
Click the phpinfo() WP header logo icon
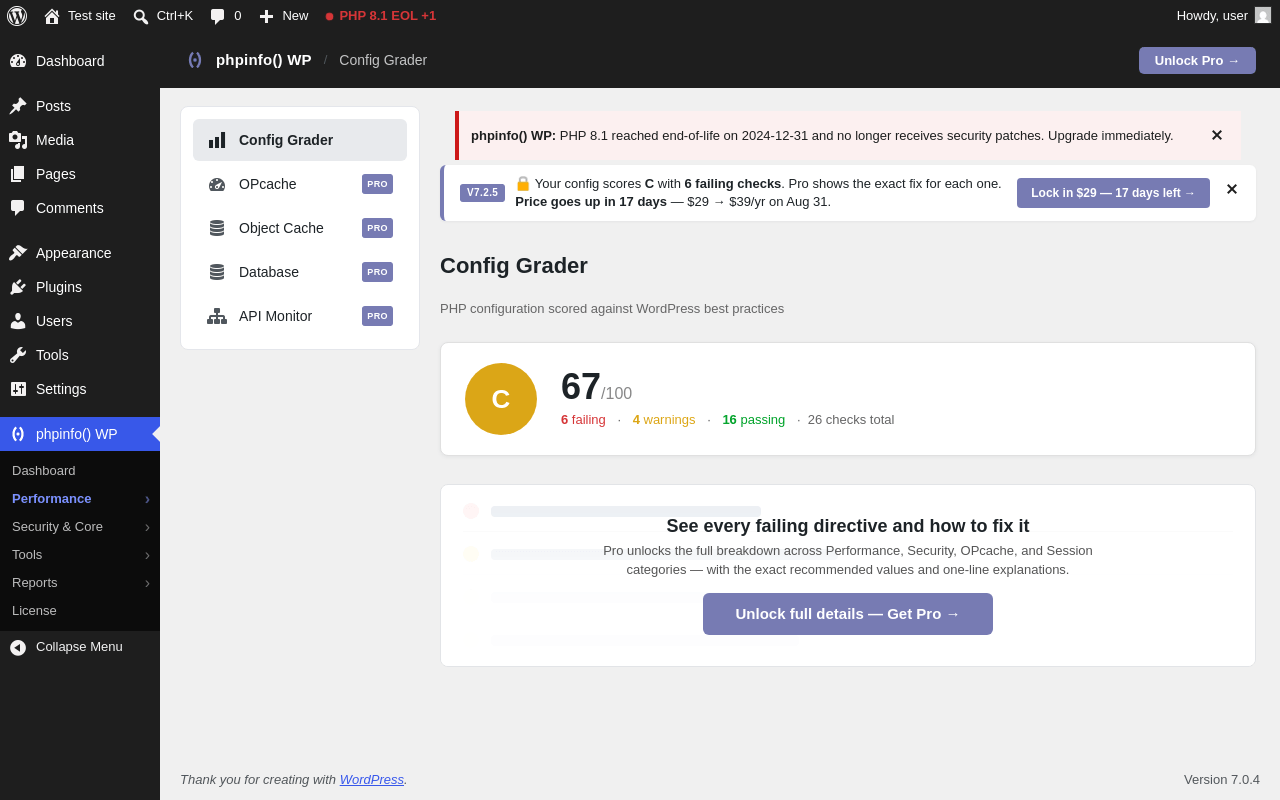click(195, 60)
